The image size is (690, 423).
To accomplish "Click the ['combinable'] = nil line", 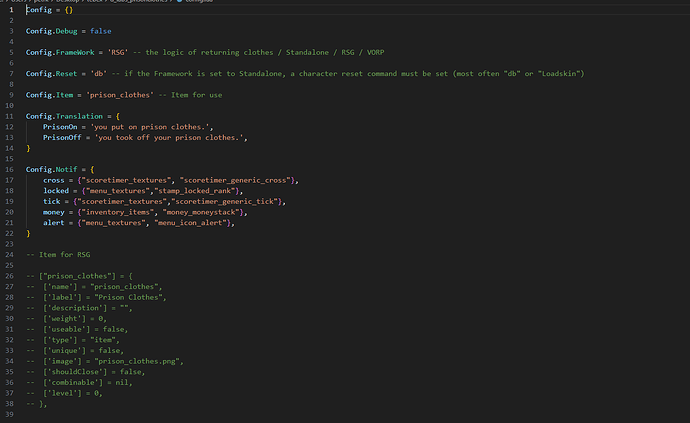I will point(79,383).
